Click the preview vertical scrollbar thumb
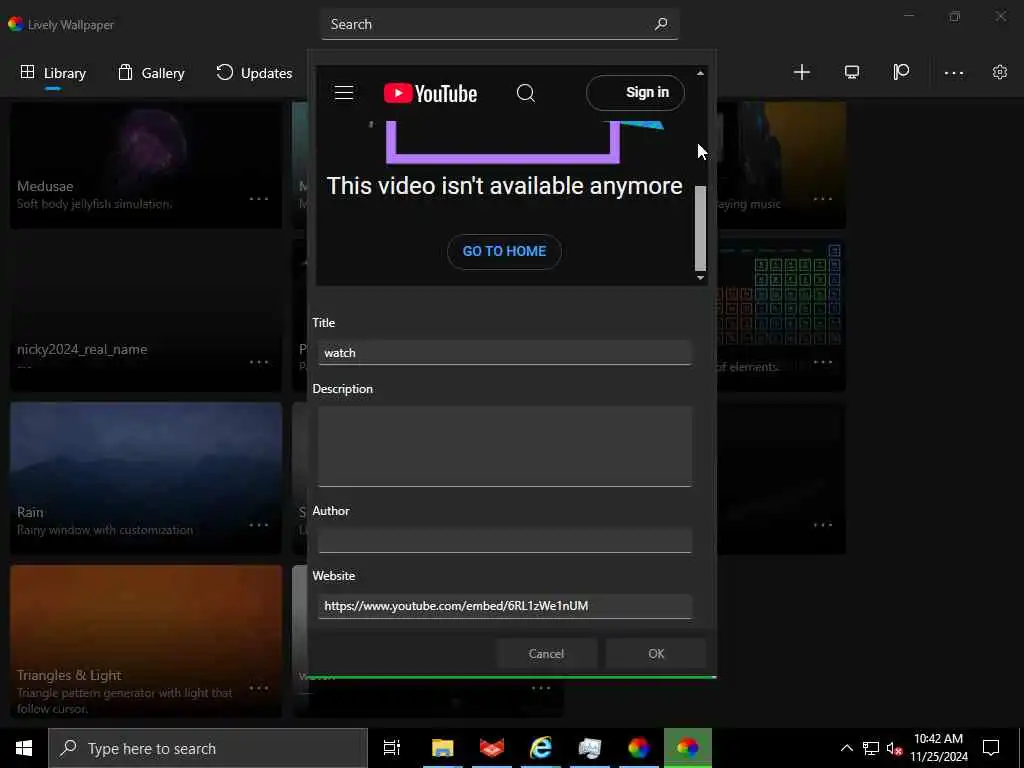This screenshot has height=768, width=1024. 700,228
